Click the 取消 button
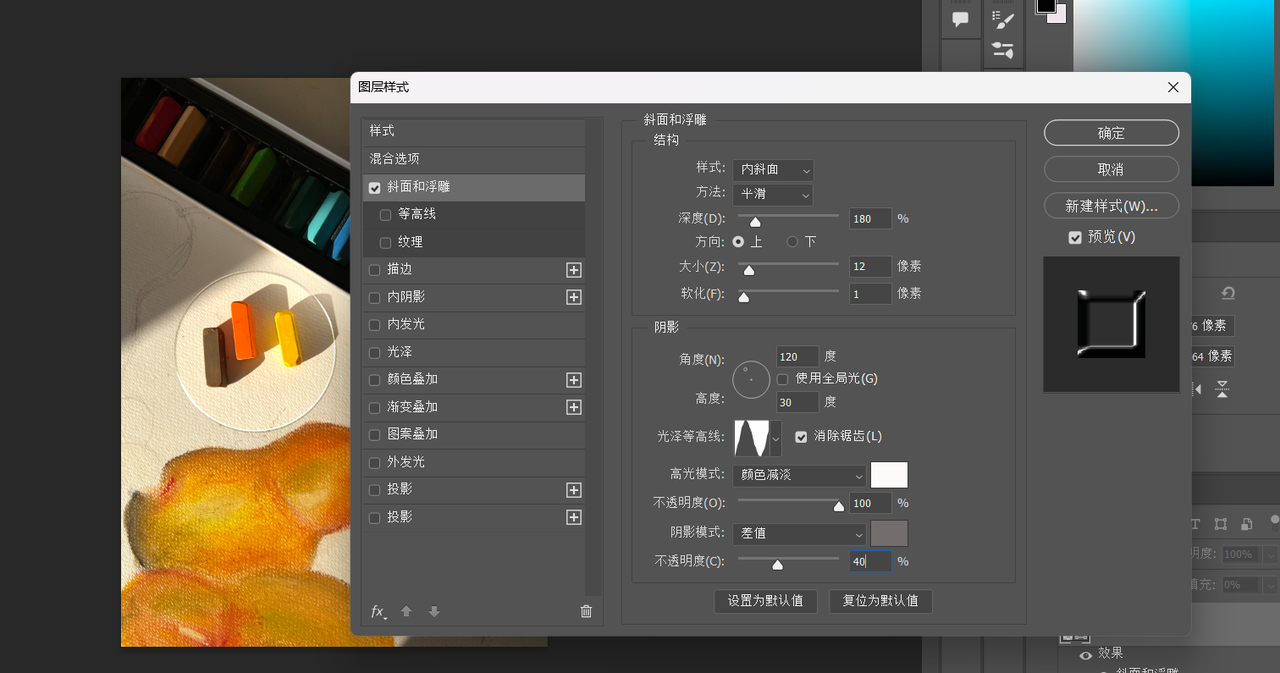 pos(1111,169)
